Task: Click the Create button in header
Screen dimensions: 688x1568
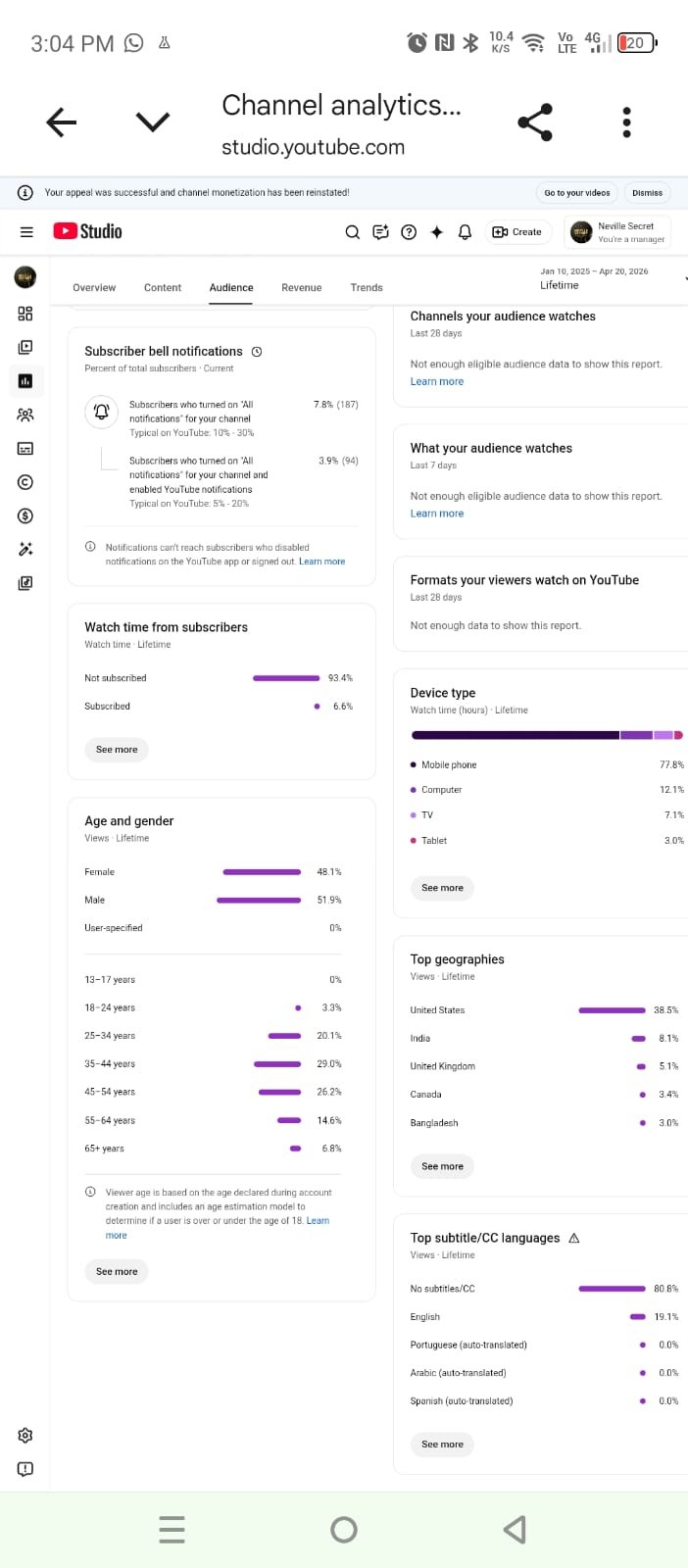Action: coord(517,232)
